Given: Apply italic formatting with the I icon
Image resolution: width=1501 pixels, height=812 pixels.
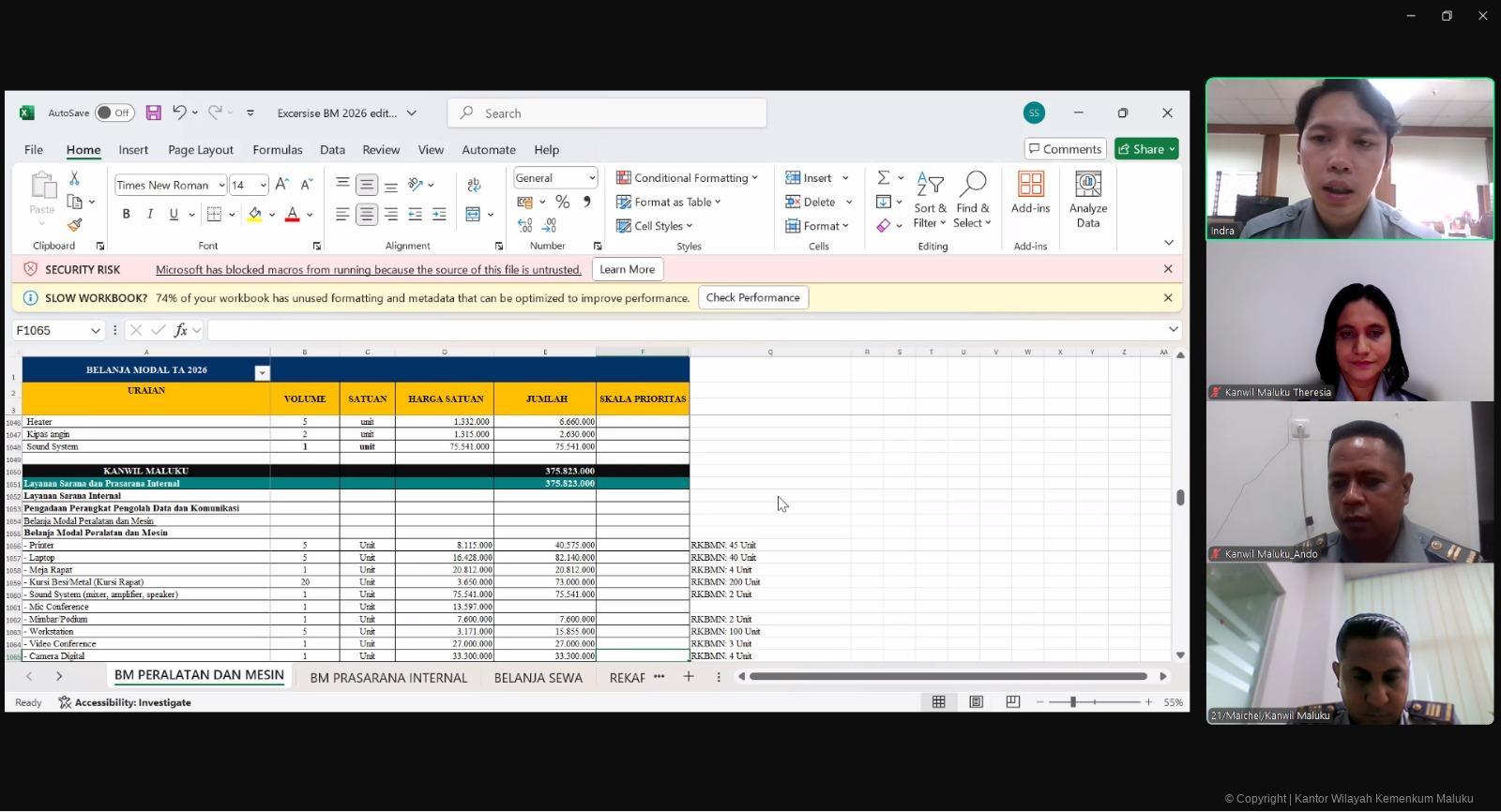Looking at the screenshot, I should (149, 215).
